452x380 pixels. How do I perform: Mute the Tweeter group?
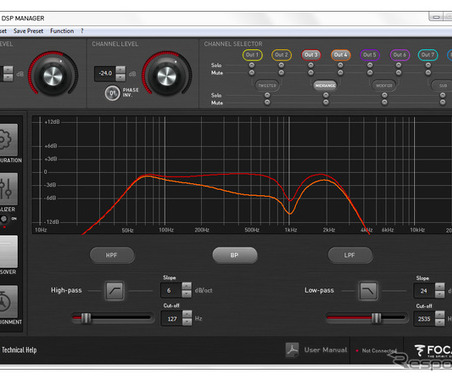coord(267,102)
